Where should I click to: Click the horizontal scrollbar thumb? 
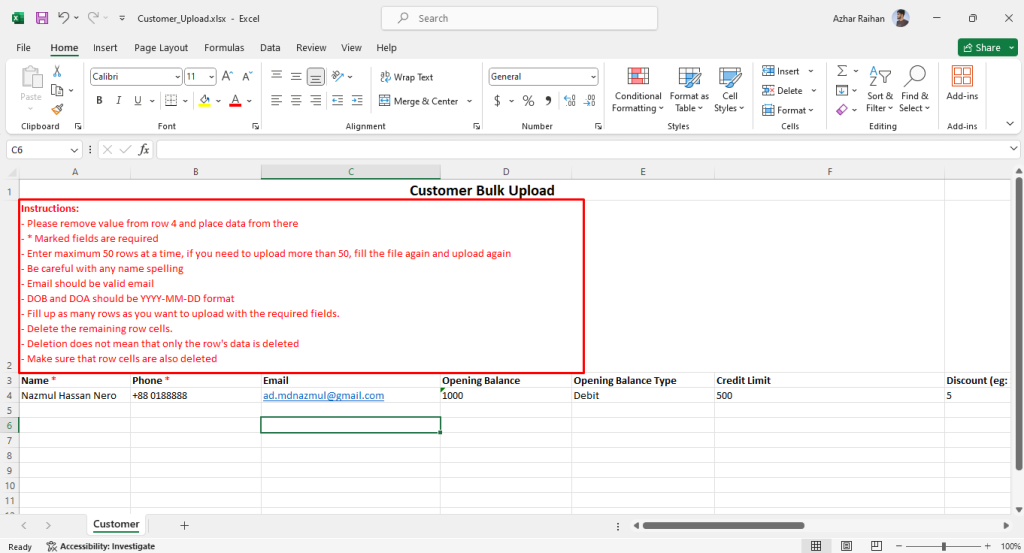click(x=724, y=526)
